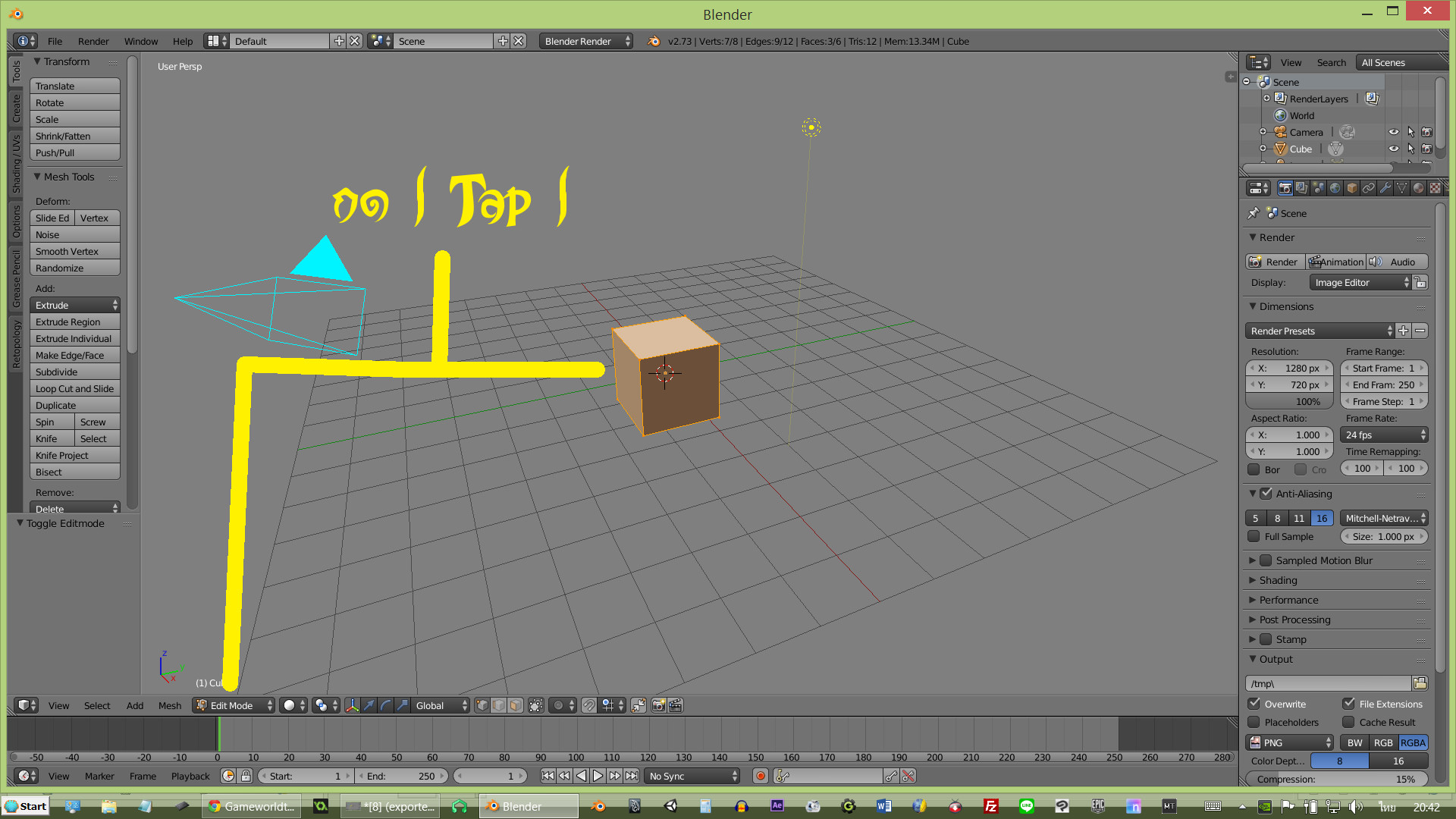Viewport: 1456px width, 819px height.
Task: Open the Edit Mode dropdown
Action: [234, 706]
